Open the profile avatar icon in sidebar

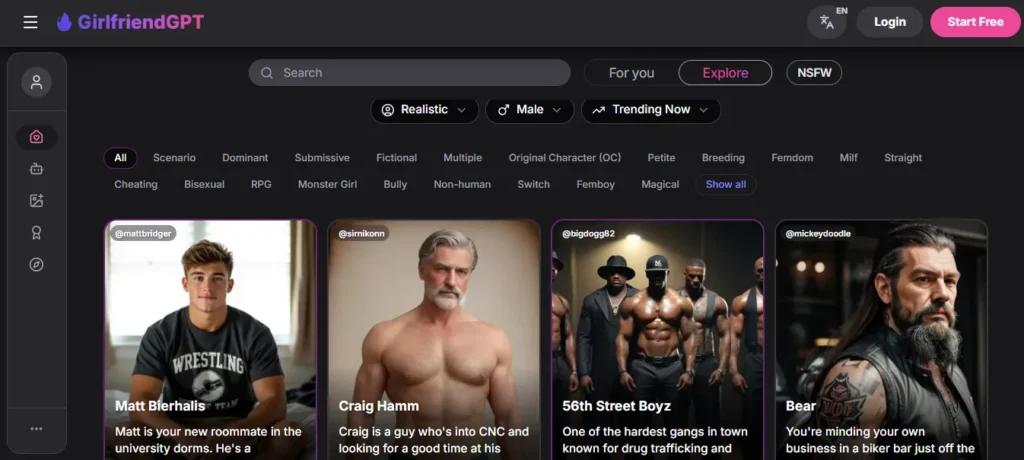coord(37,82)
